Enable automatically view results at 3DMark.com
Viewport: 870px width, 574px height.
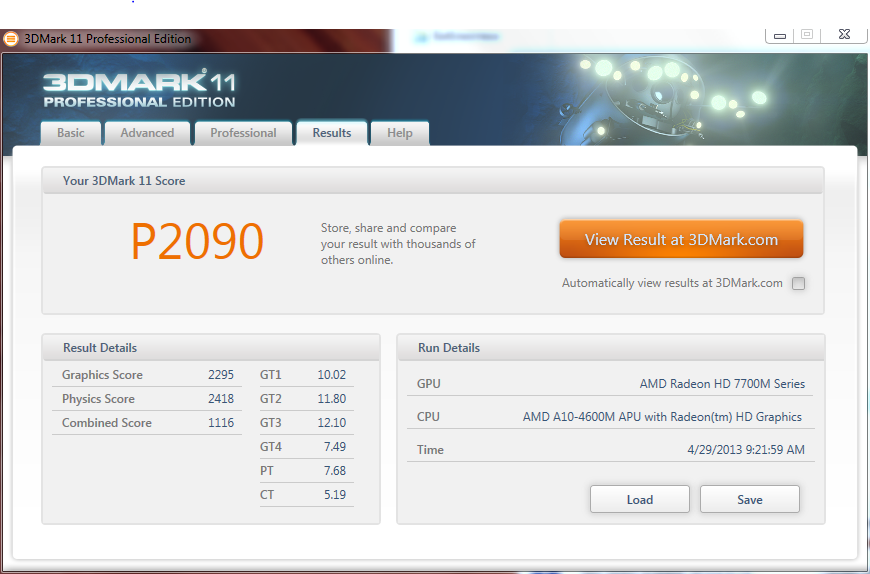(798, 283)
